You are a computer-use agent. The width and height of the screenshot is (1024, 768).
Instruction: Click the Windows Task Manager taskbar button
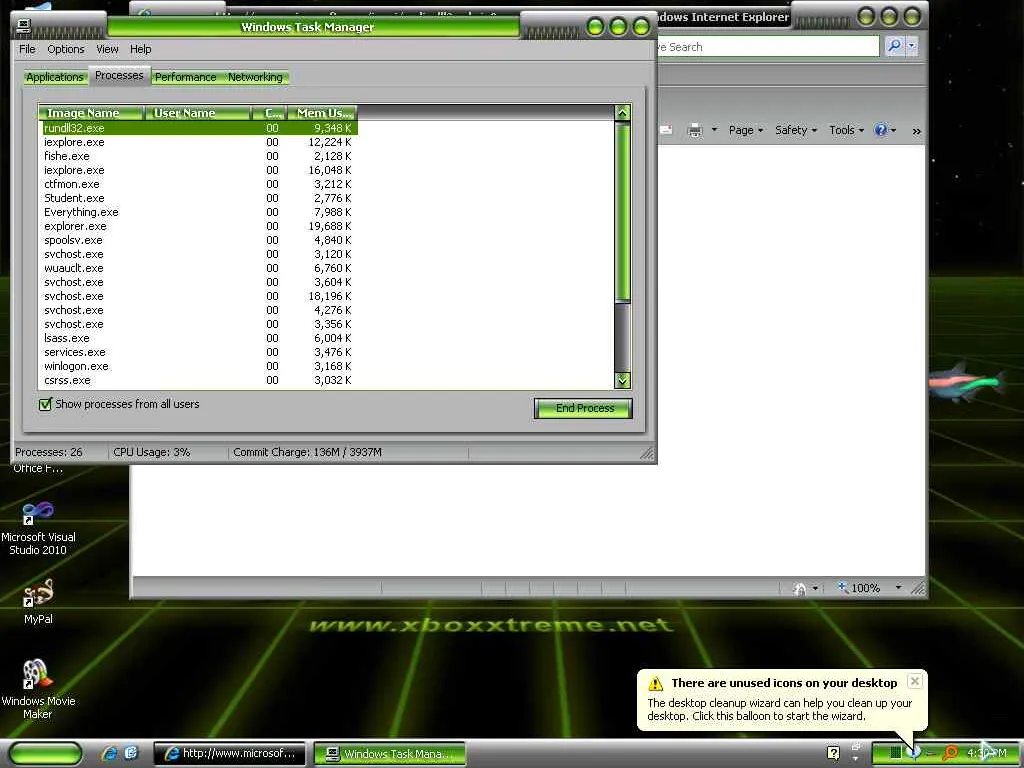(x=390, y=753)
